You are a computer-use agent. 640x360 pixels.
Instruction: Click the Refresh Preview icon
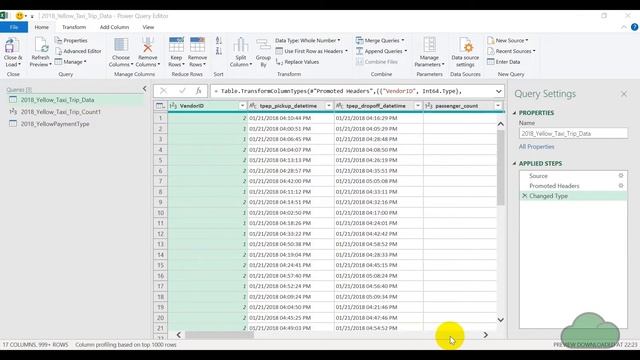coord(40,45)
